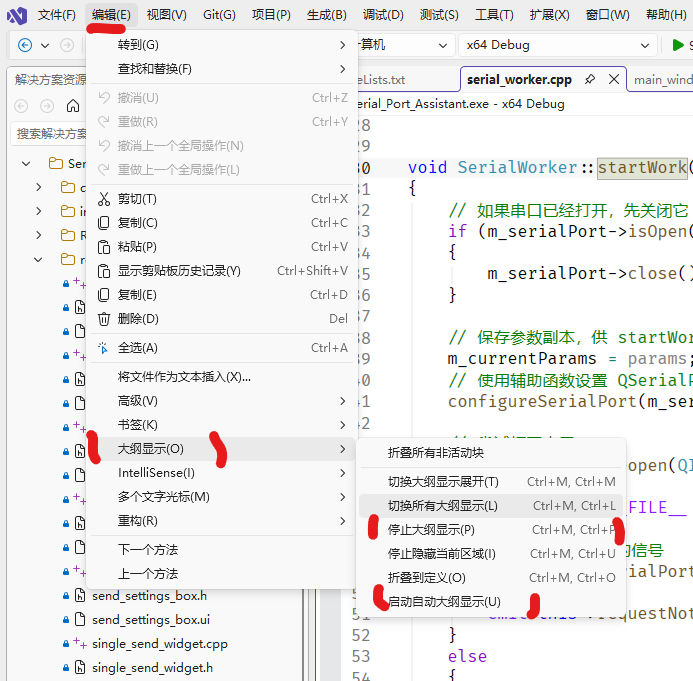The width and height of the screenshot is (693, 681).
Task: Select single_send_widget.h in Solution Explorer
Action: tap(152, 668)
